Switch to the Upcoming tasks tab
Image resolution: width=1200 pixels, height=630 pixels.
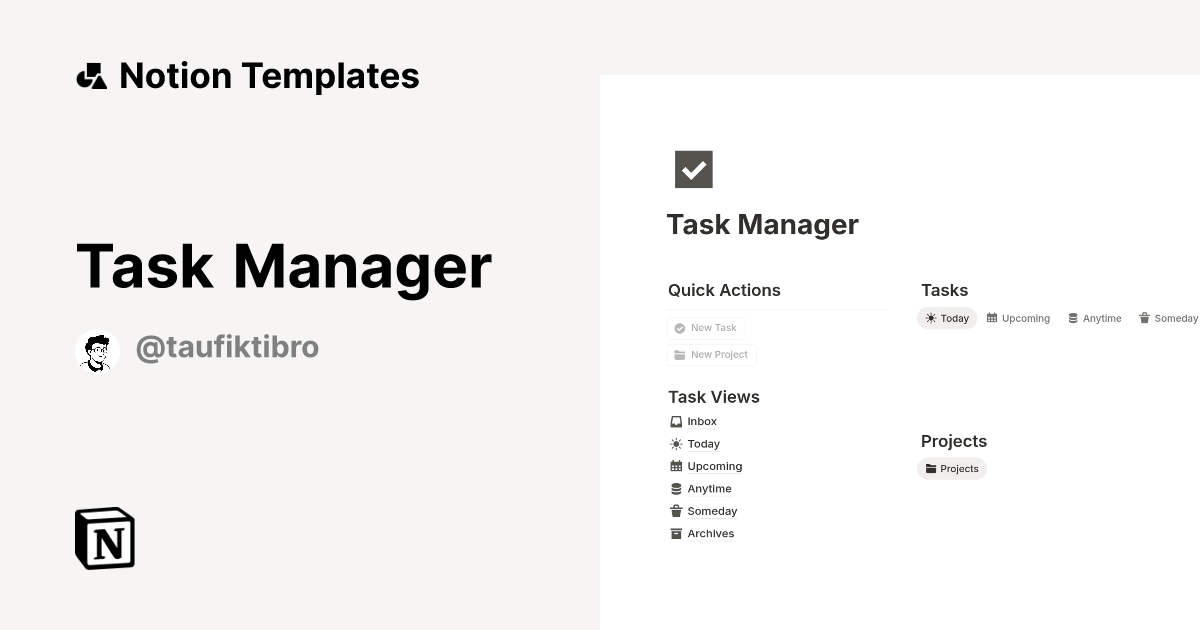(x=1018, y=318)
